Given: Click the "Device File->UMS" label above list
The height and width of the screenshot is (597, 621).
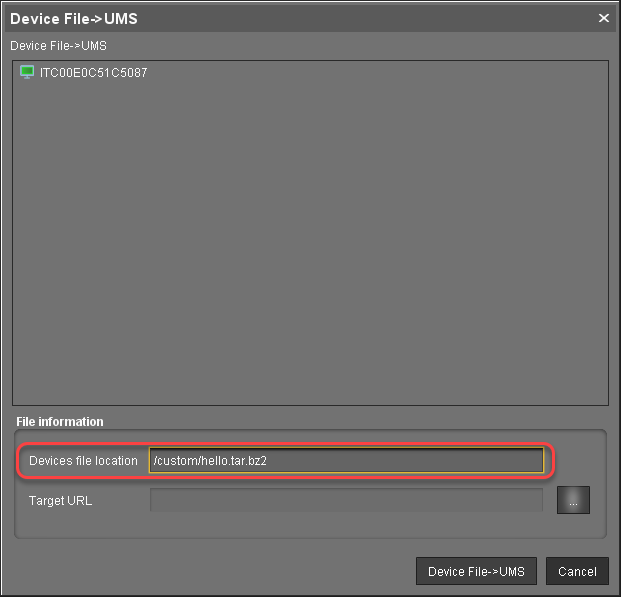Looking at the screenshot, I should pos(59,46).
